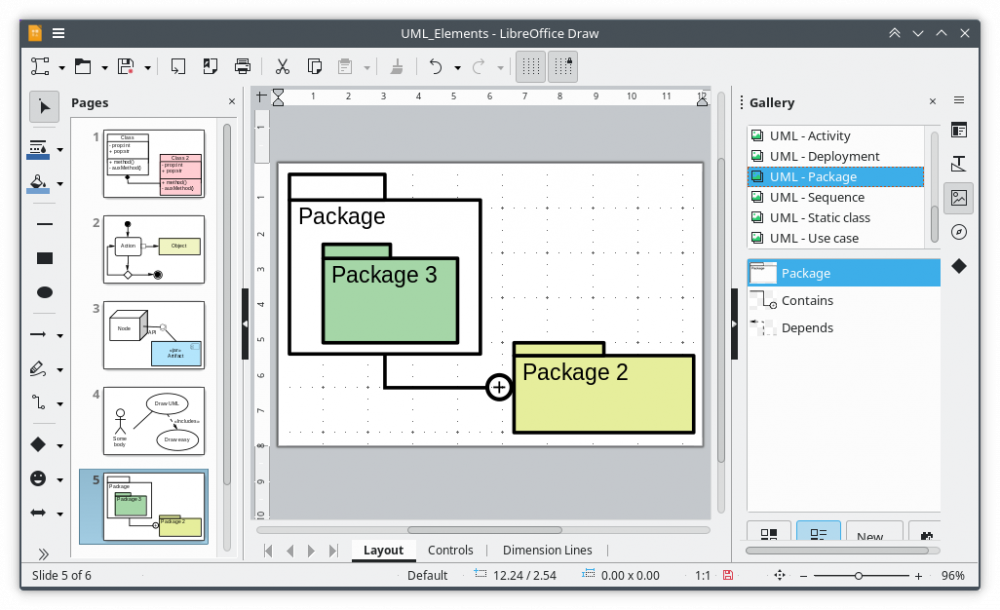Select the Curves and Polygons pencil tool
Screen dimensions: 1000x610
click(38, 369)
